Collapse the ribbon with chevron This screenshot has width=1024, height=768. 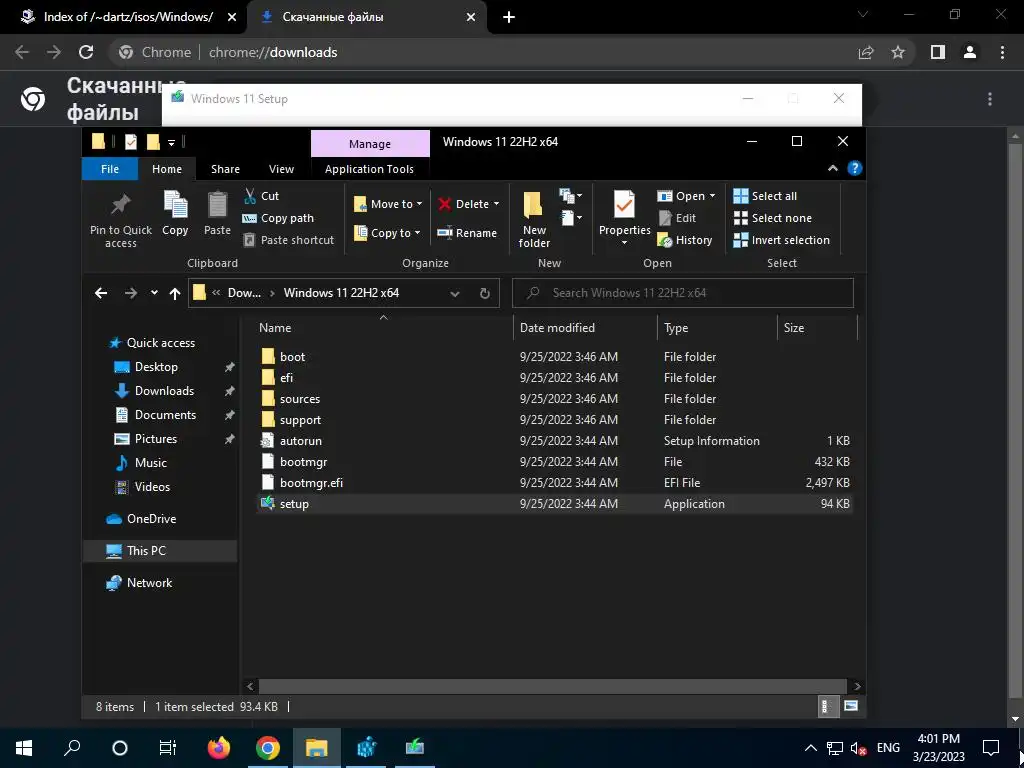[x=833, y=168]
